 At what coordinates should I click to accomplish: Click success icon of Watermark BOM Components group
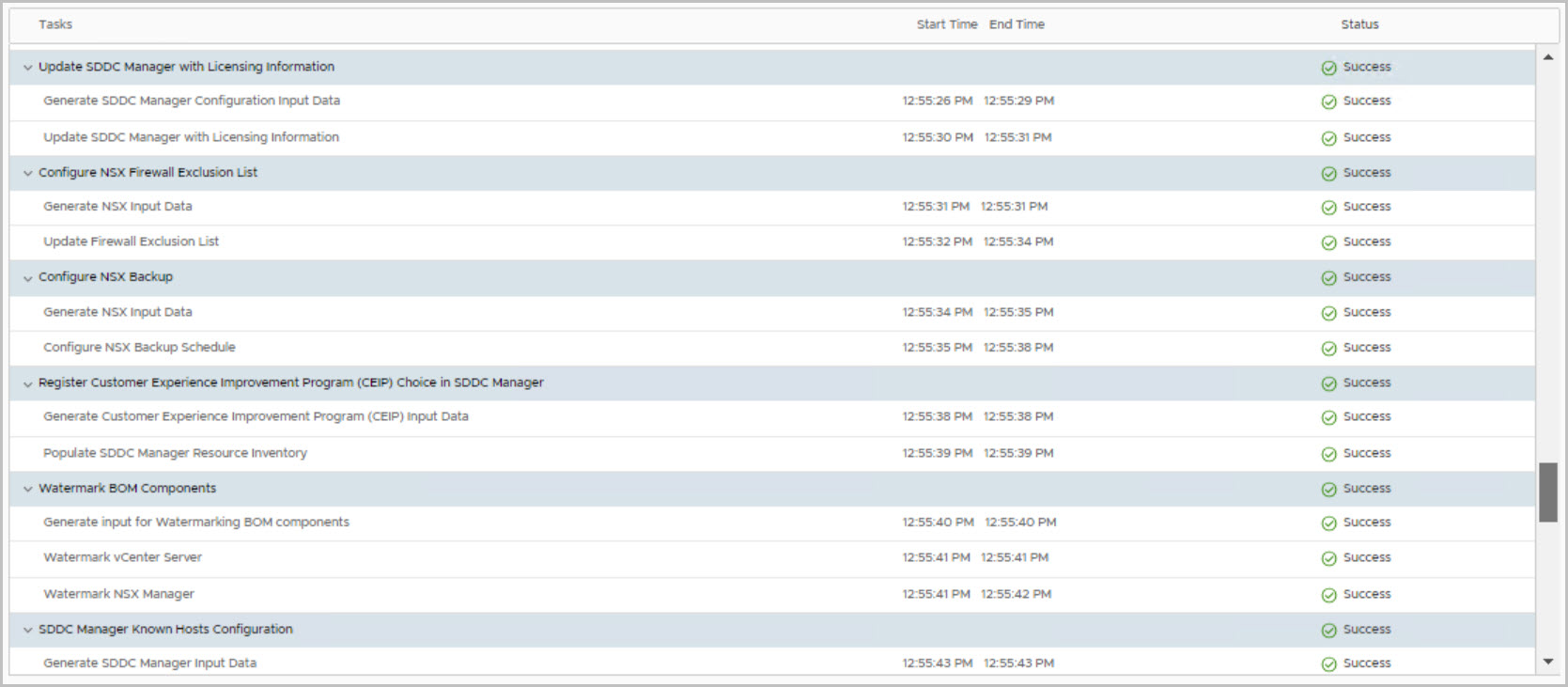(x=1328, y=490)
